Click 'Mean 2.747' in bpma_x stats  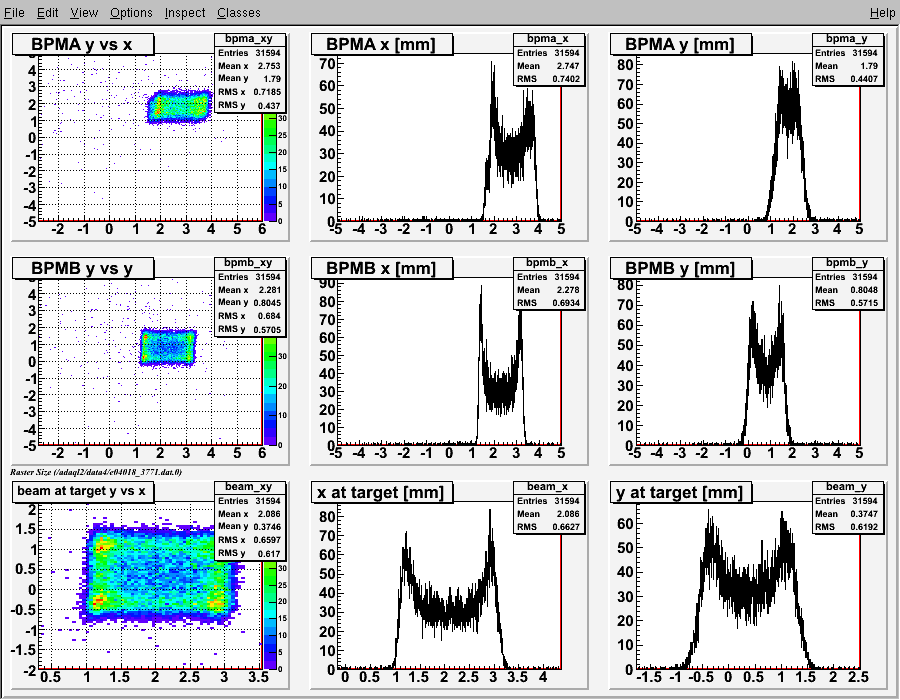click(548, 66)
